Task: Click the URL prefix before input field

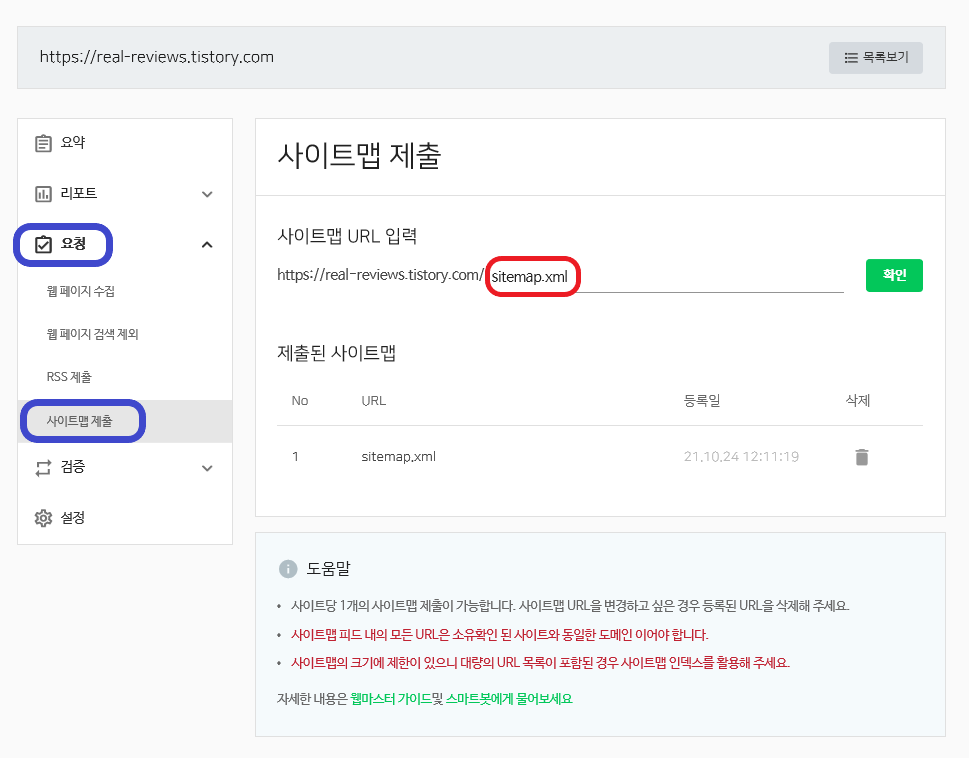Action: click(380, 275)
